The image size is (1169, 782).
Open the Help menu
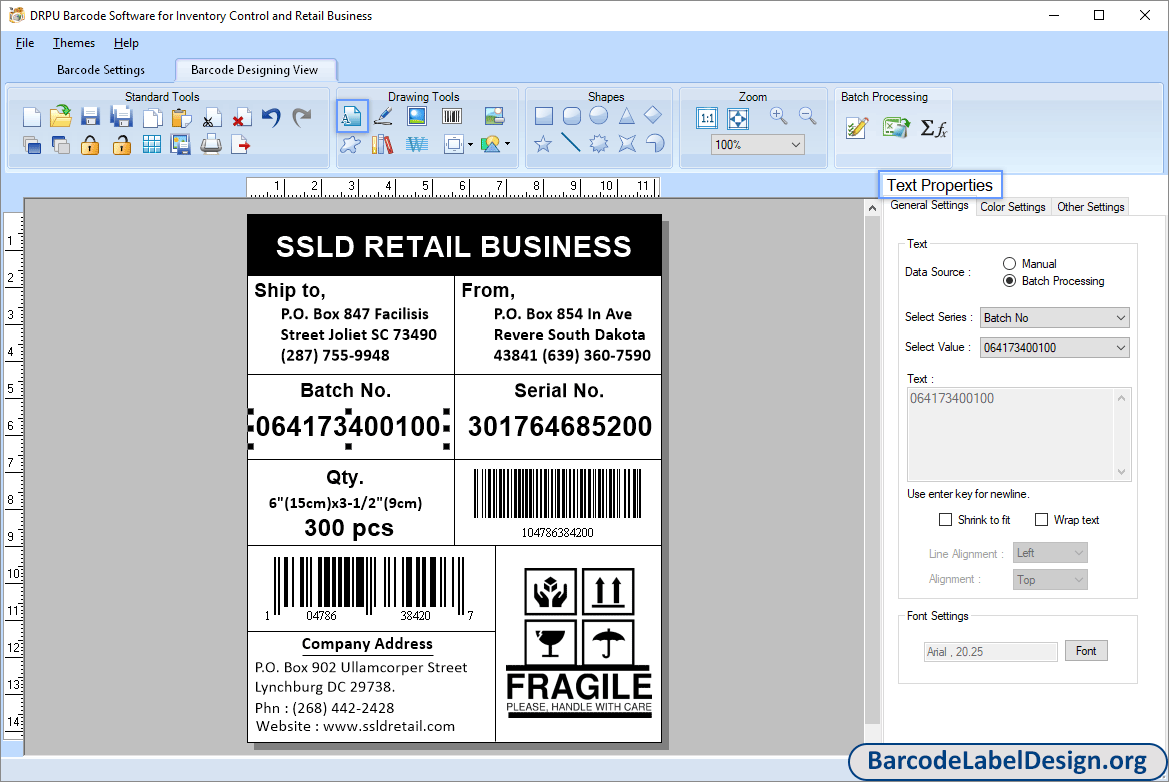(x=126, y=43)
